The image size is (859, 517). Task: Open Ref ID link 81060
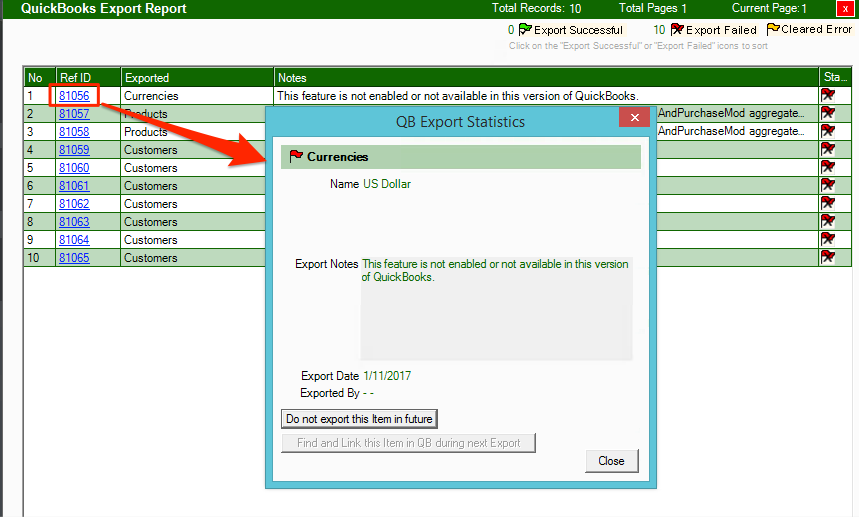click(74, 168)
